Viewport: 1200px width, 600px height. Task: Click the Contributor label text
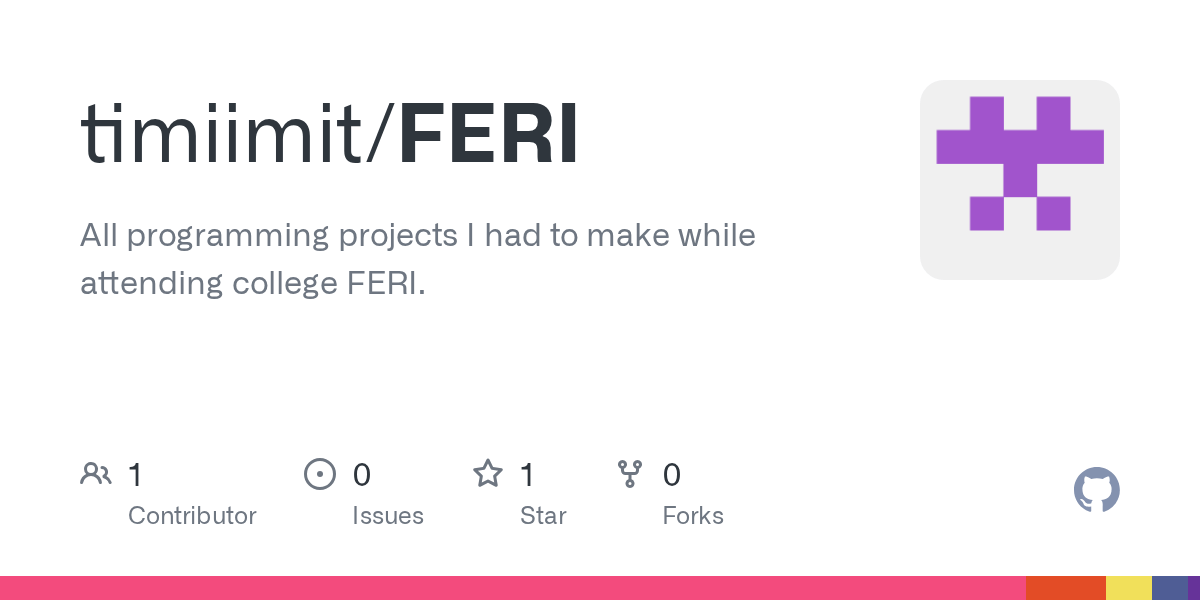(x=192, y=516)
